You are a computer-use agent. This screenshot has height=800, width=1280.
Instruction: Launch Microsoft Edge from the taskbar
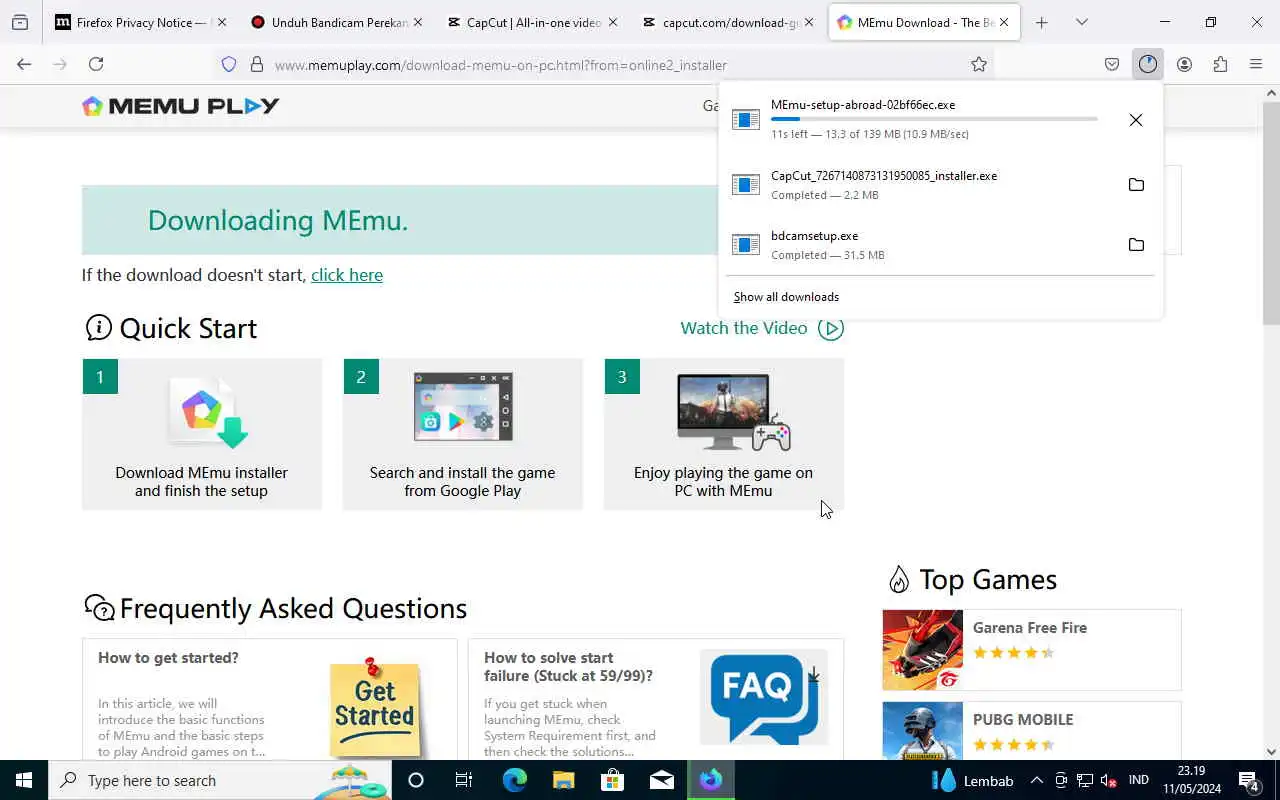point(515,780)
